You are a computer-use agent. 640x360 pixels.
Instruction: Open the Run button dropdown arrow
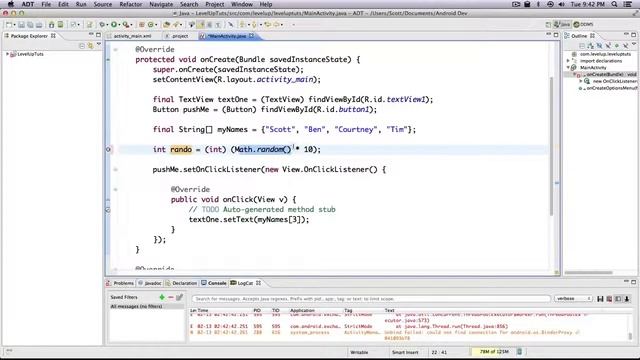point(119,24)
